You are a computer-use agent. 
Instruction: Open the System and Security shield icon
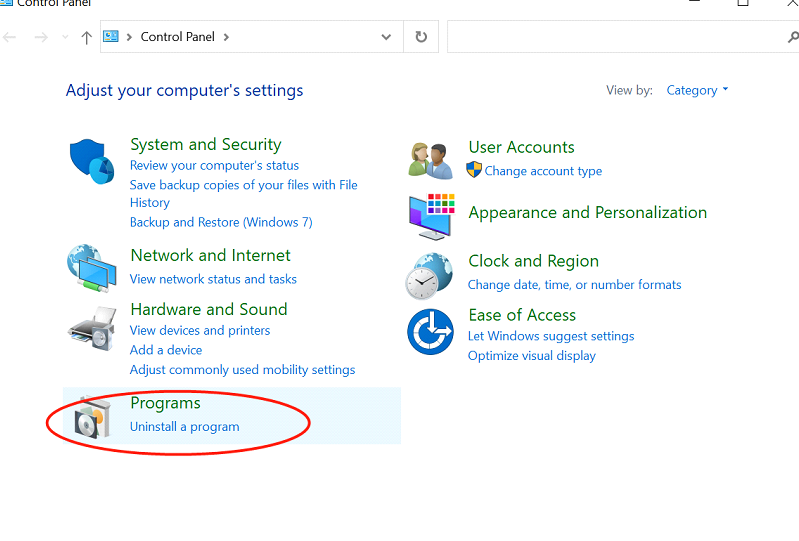tap(92, 161)
